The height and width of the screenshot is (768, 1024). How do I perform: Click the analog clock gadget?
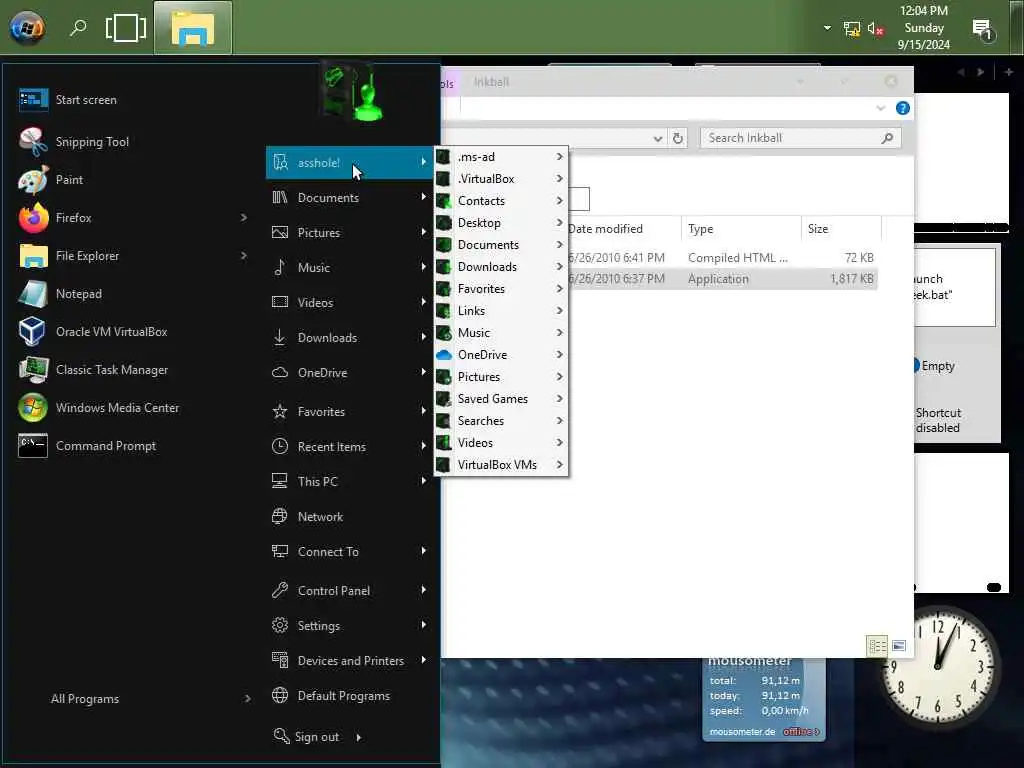pyautogui.click(x=938, y=665)
